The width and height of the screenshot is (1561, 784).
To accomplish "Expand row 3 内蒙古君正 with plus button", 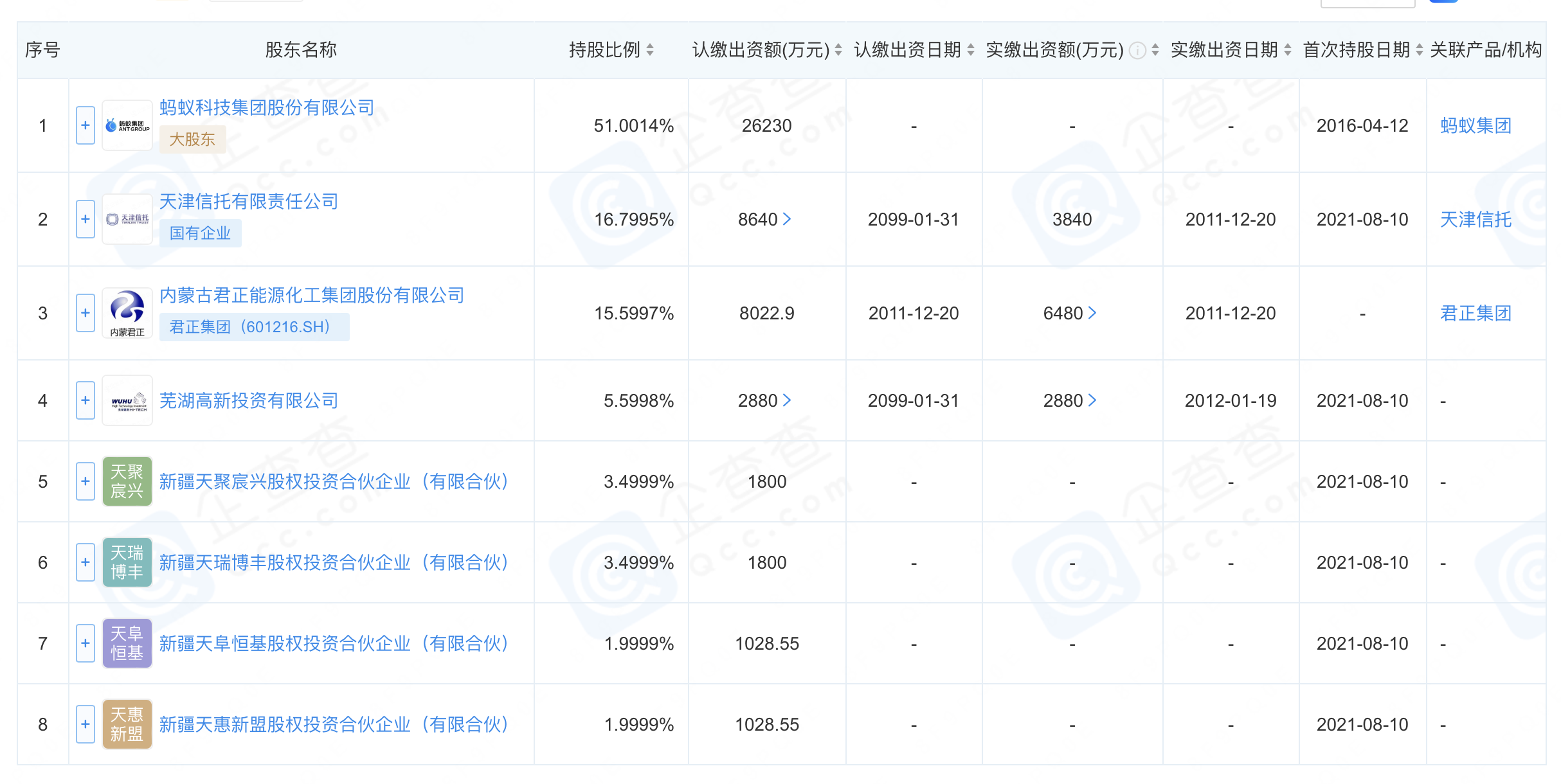I will pyautogui.click(x=86, y=313).
